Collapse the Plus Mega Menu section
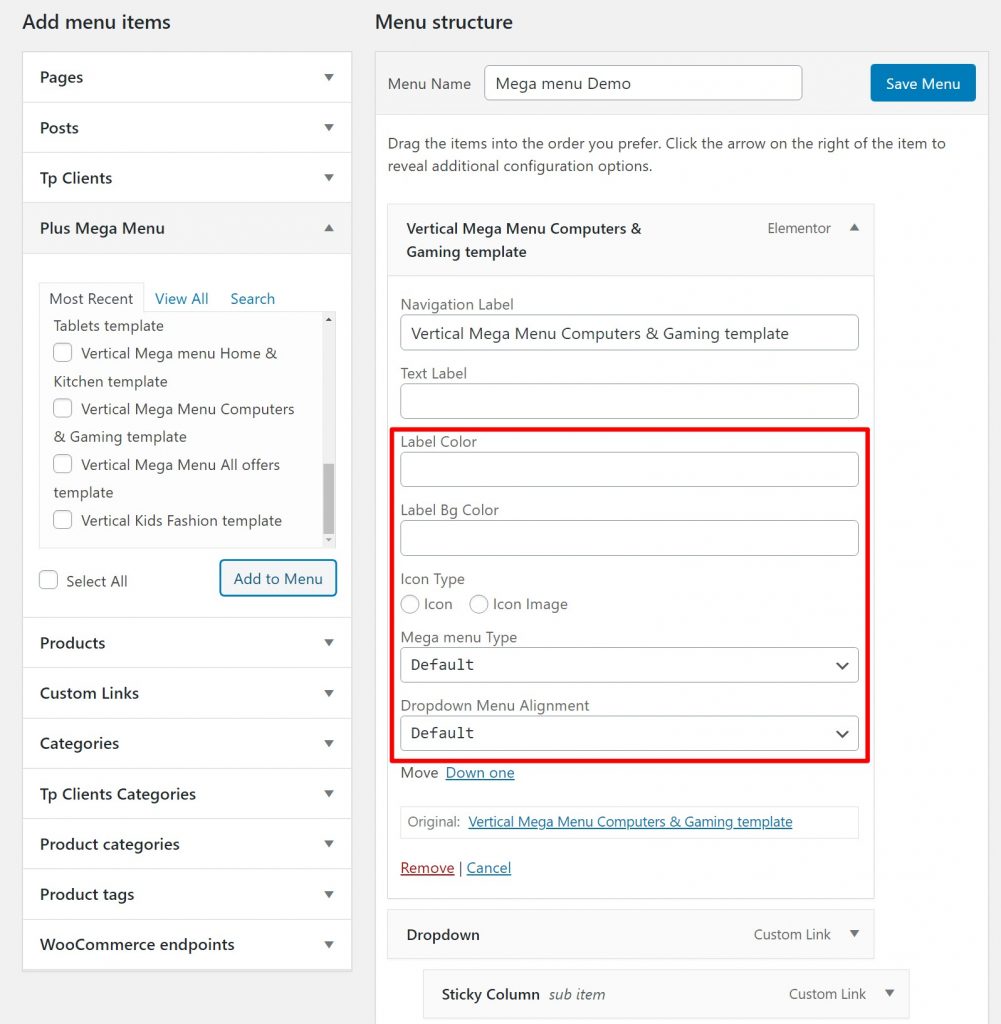1001x1024 pixels. coord(328,228)
